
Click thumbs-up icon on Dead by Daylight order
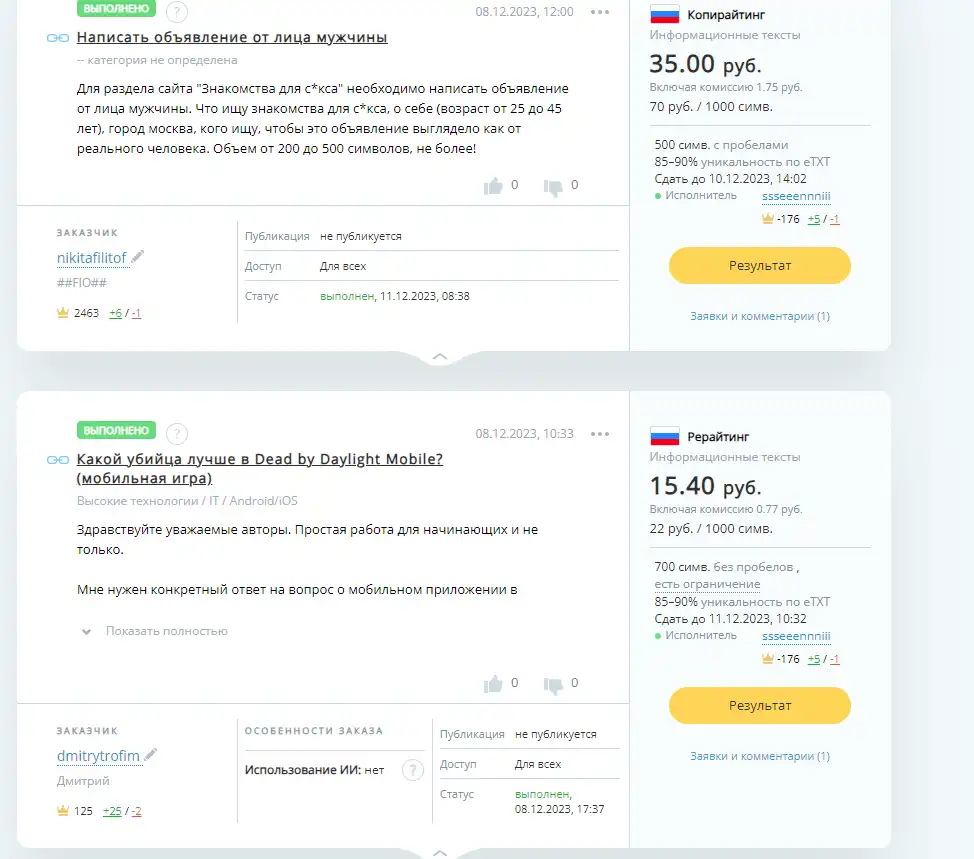point(493,684)
